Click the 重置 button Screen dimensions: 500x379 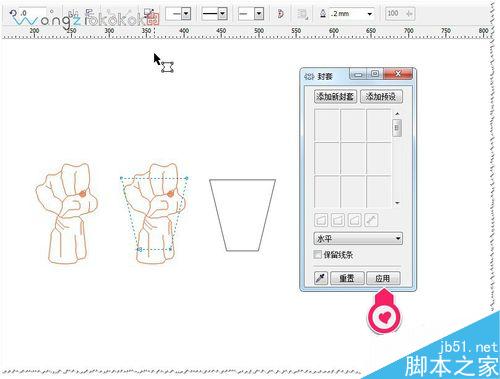tap(347, 278)
